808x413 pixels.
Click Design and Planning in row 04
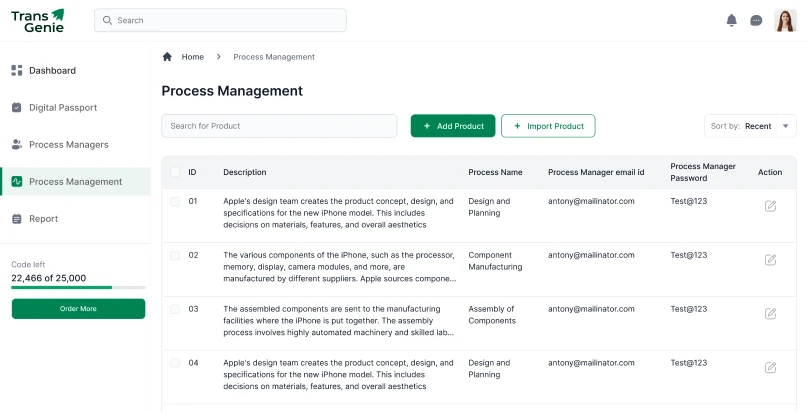[489, 369]
